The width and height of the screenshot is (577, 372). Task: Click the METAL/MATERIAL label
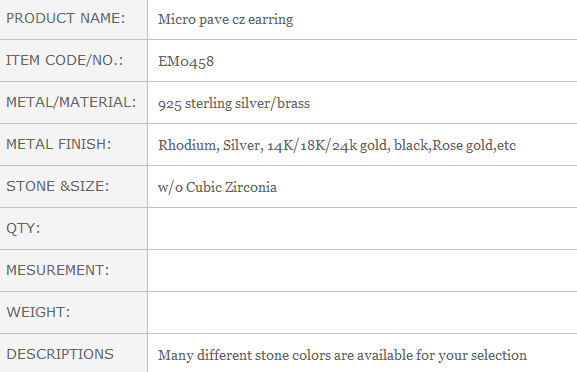coord(71,102)
